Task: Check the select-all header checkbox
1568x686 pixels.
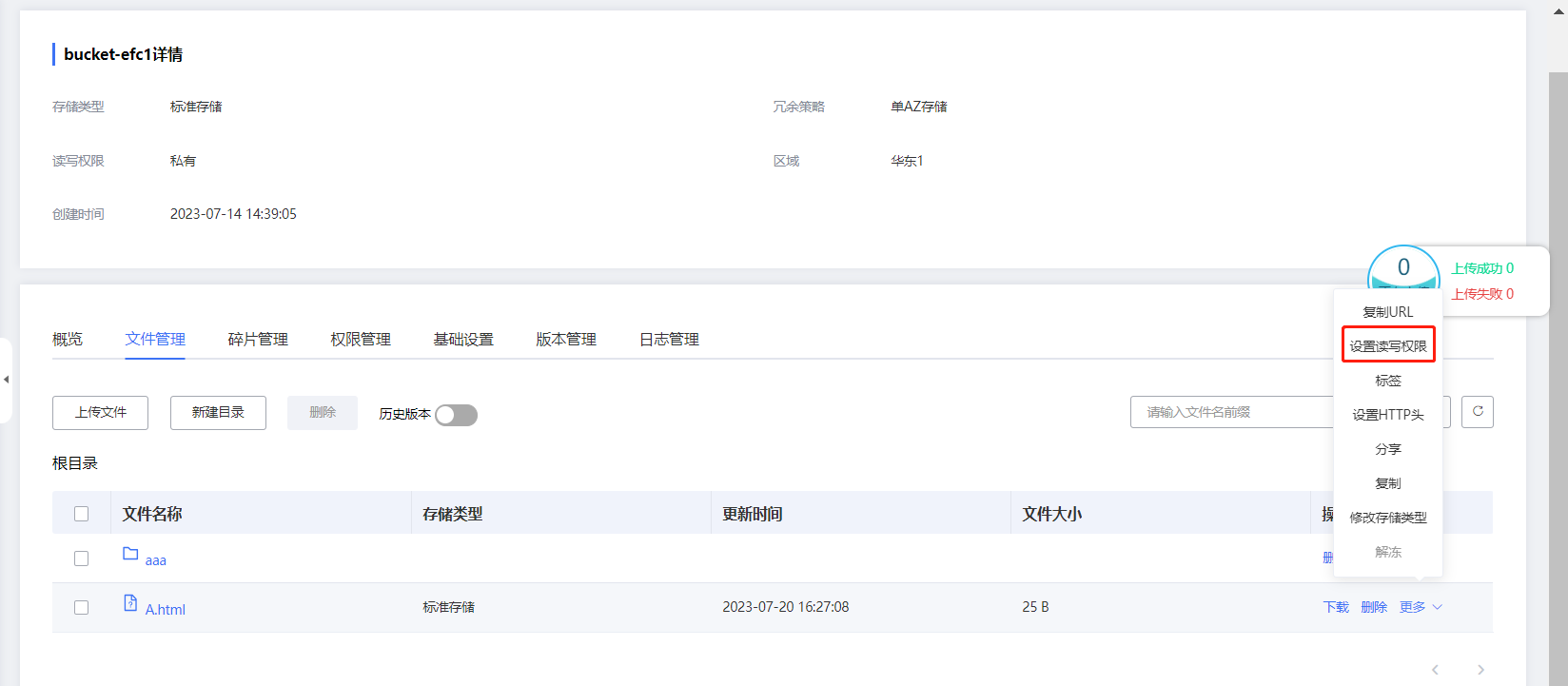Action: [x=82, y=514]
